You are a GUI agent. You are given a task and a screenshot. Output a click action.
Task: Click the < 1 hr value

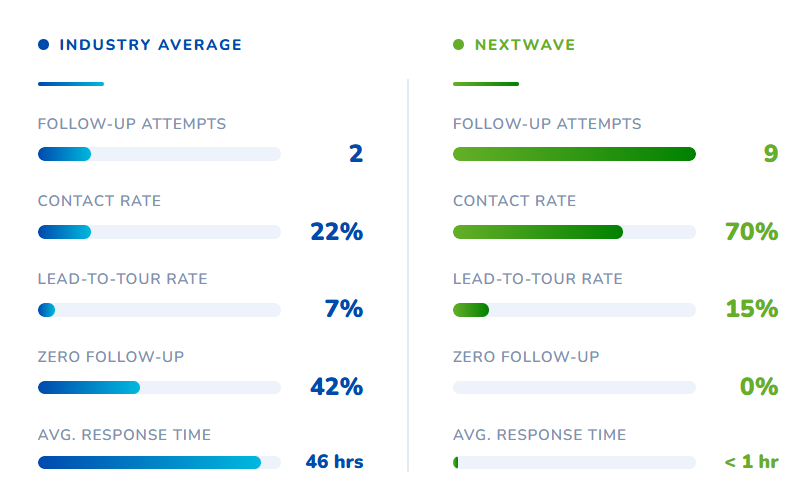tap(751, 462)
